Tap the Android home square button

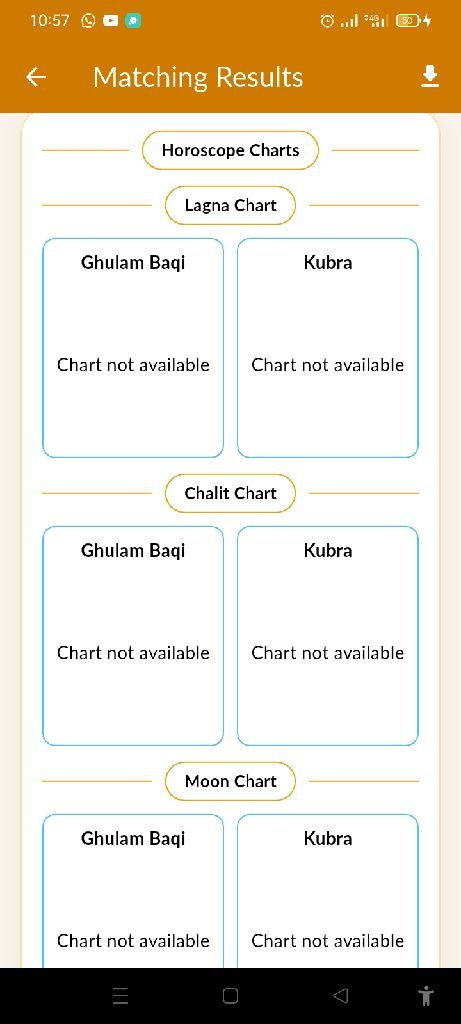tap(230, 995)
